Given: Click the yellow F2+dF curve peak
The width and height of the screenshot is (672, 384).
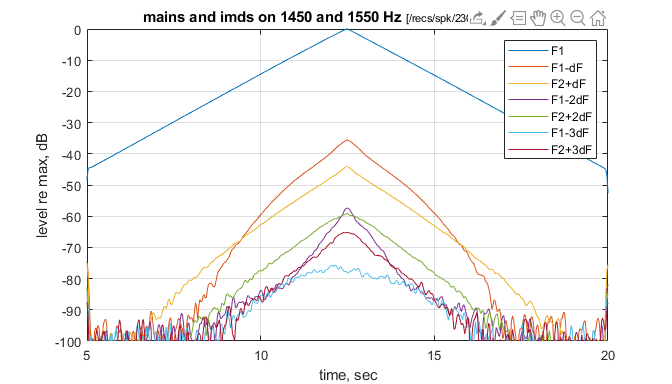Looking at the screenshot, I should [347, 167].
